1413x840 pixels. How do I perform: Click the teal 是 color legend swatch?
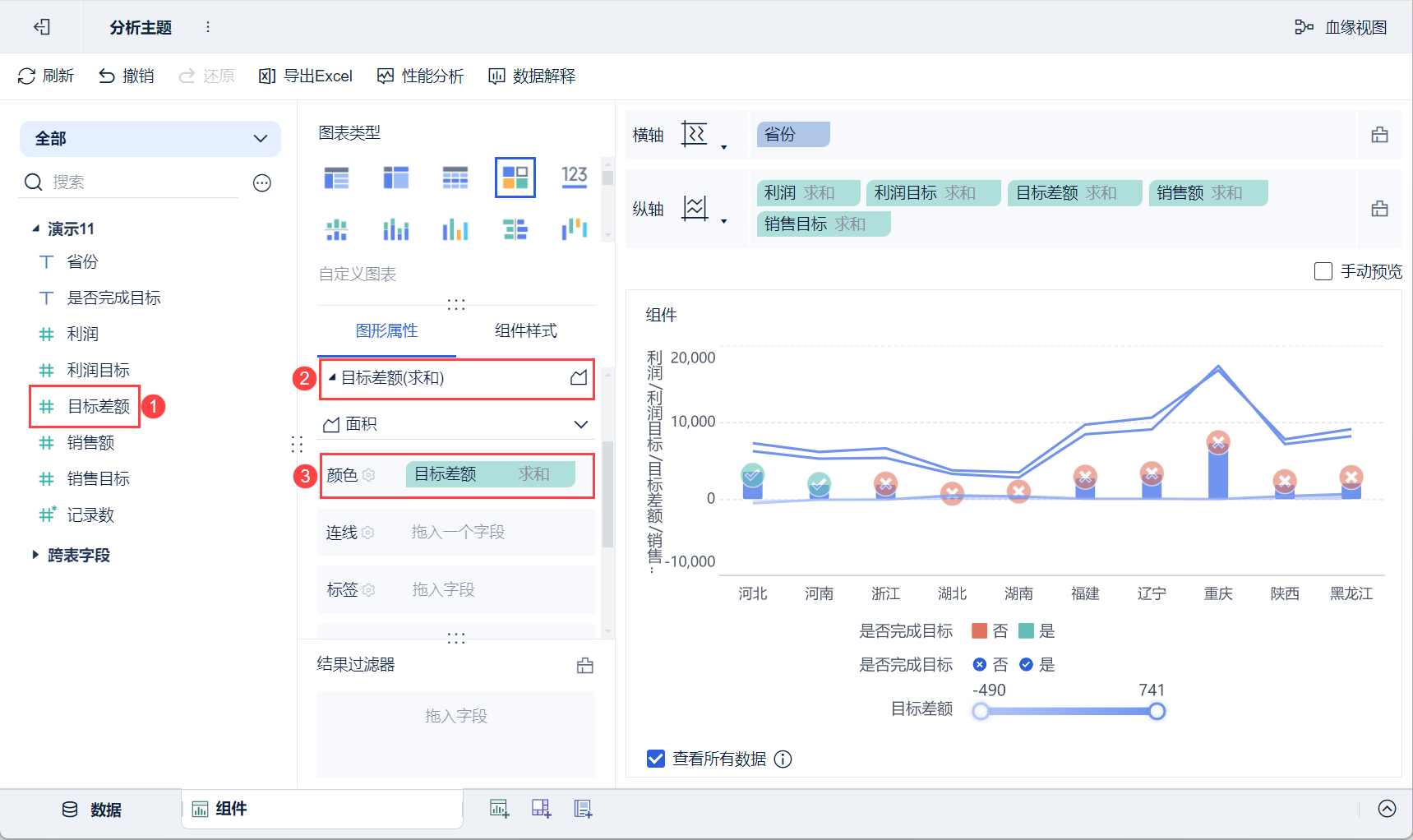[x=1026, y=631]
